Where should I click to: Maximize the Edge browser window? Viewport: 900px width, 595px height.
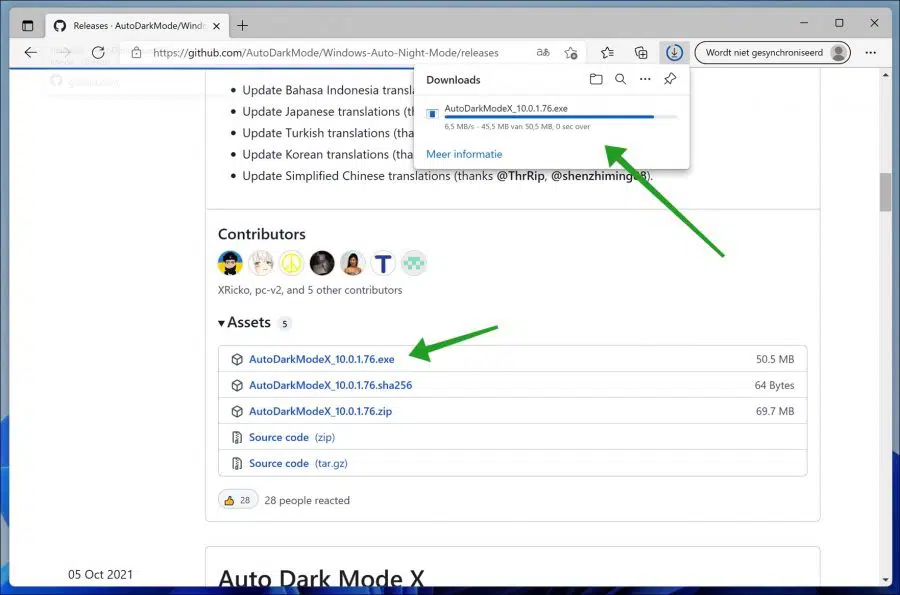pyautogui.click(x=839, y=23)
